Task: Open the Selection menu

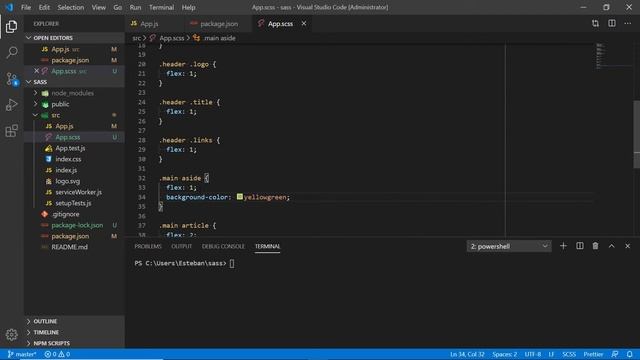Action: (71, 7)
